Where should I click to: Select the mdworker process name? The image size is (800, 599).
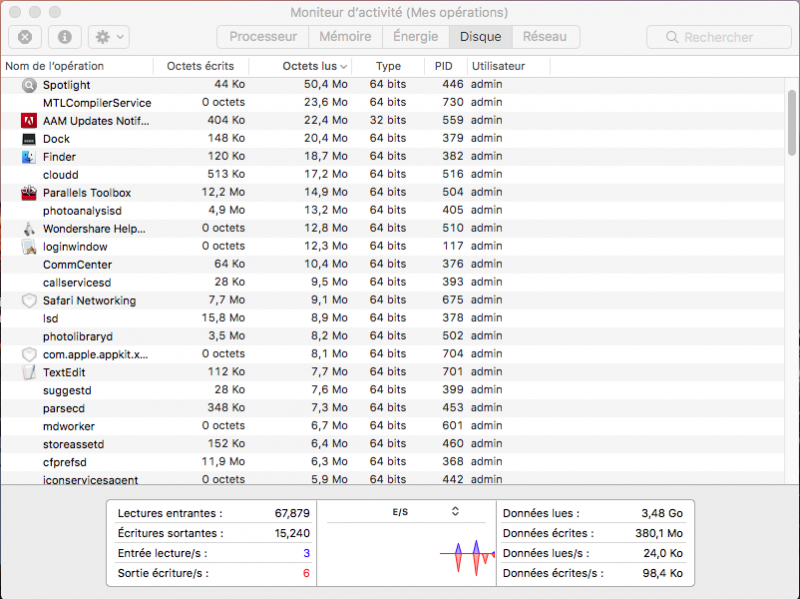pos(68,426)
